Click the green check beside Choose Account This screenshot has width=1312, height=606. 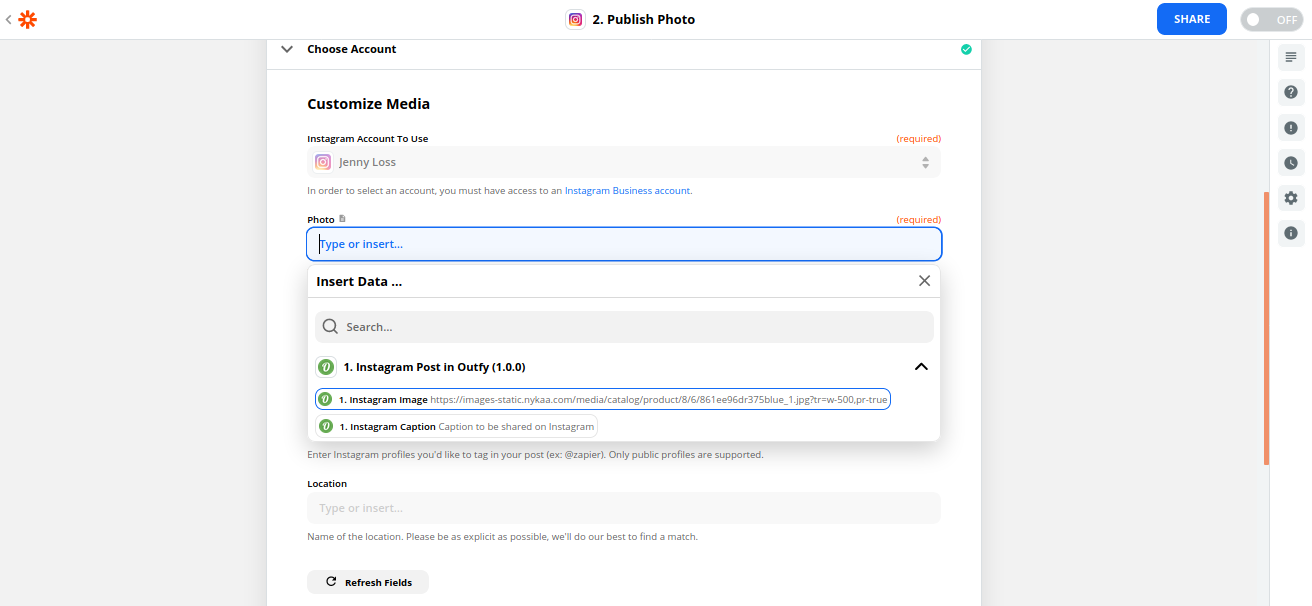(966, 49)
